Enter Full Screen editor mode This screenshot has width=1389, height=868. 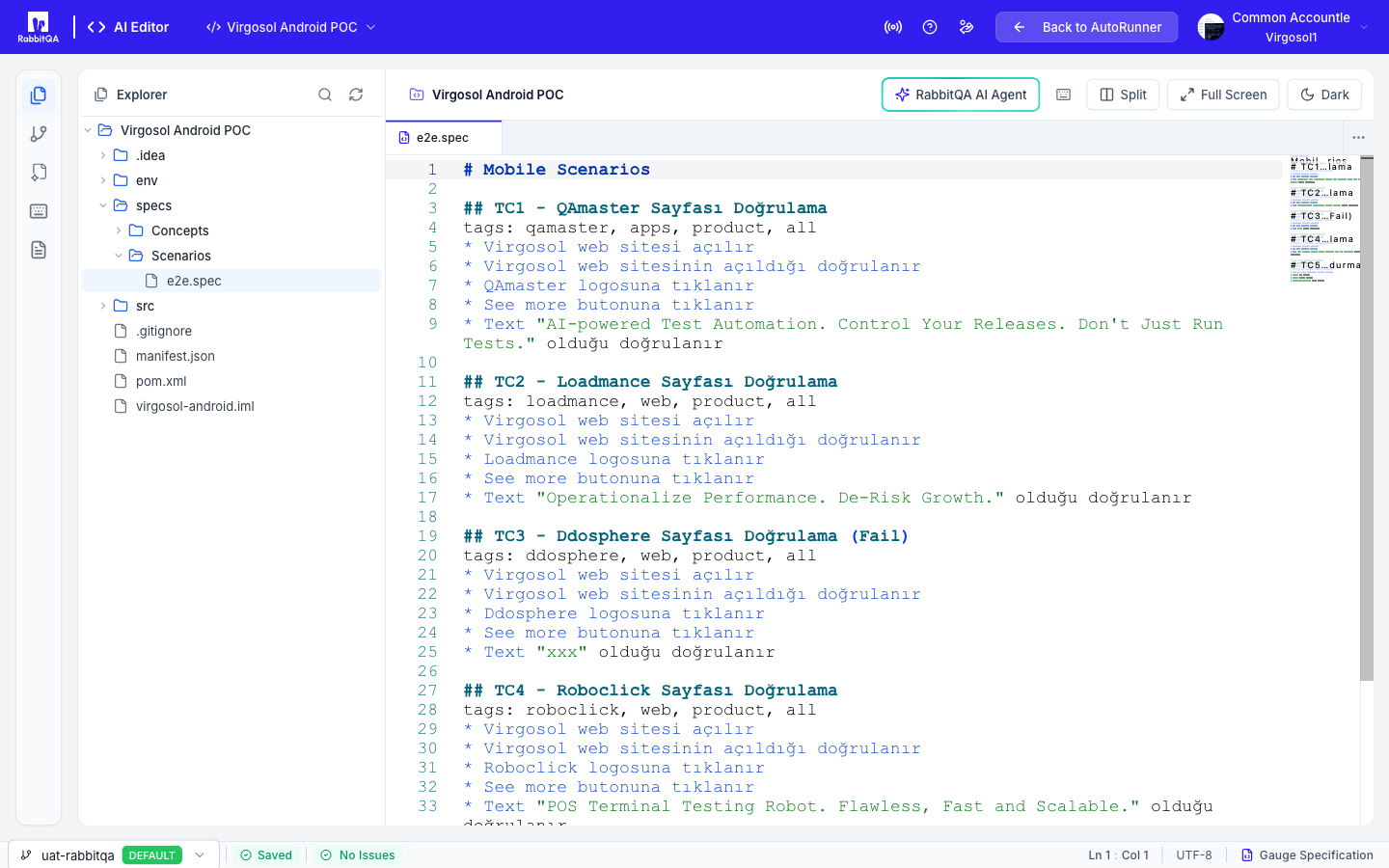coord(1223,95)
